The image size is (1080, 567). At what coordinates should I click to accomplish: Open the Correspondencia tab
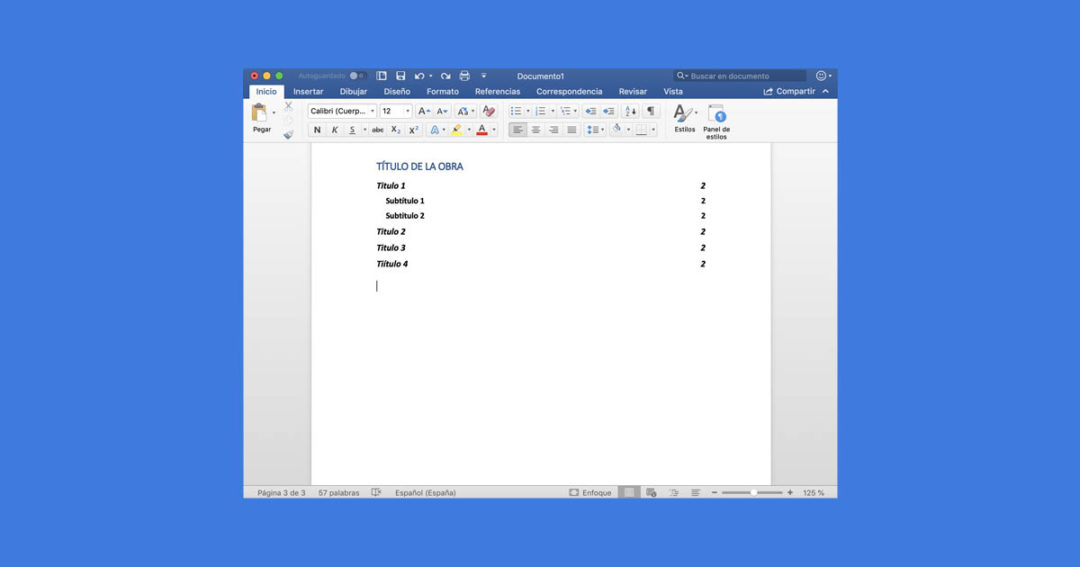pyautogui.click(x=569, y=92)
